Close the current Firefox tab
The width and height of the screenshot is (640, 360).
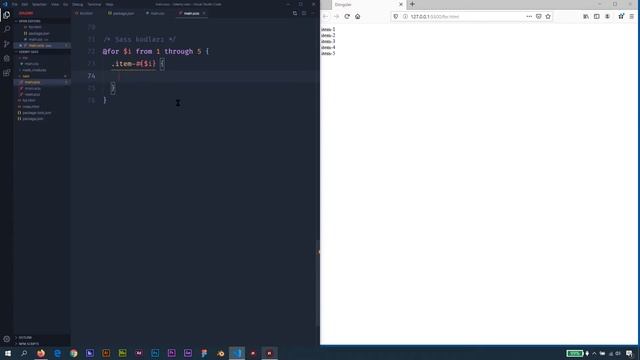(400, 4)
